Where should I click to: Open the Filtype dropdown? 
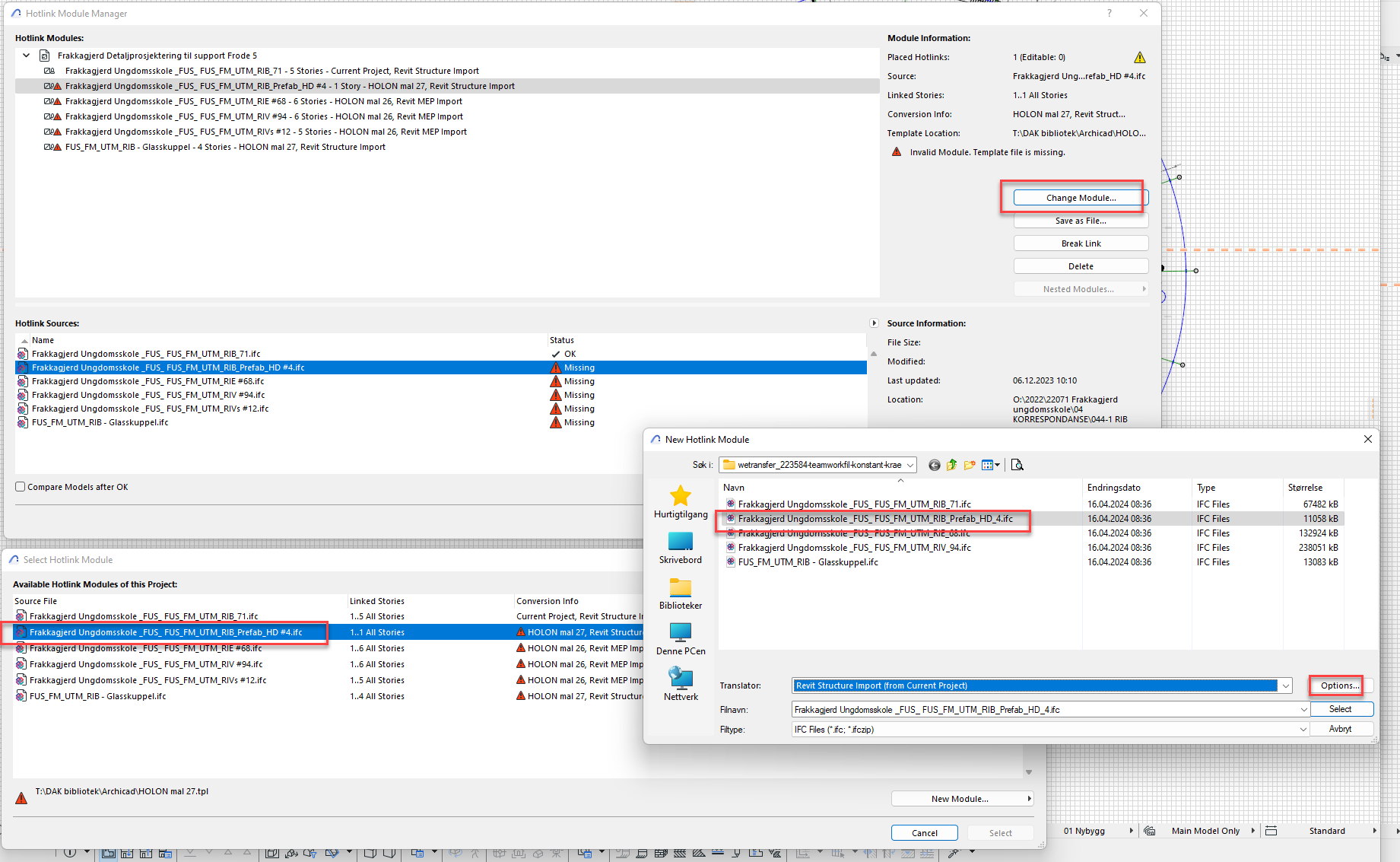tap(1303, 730)
